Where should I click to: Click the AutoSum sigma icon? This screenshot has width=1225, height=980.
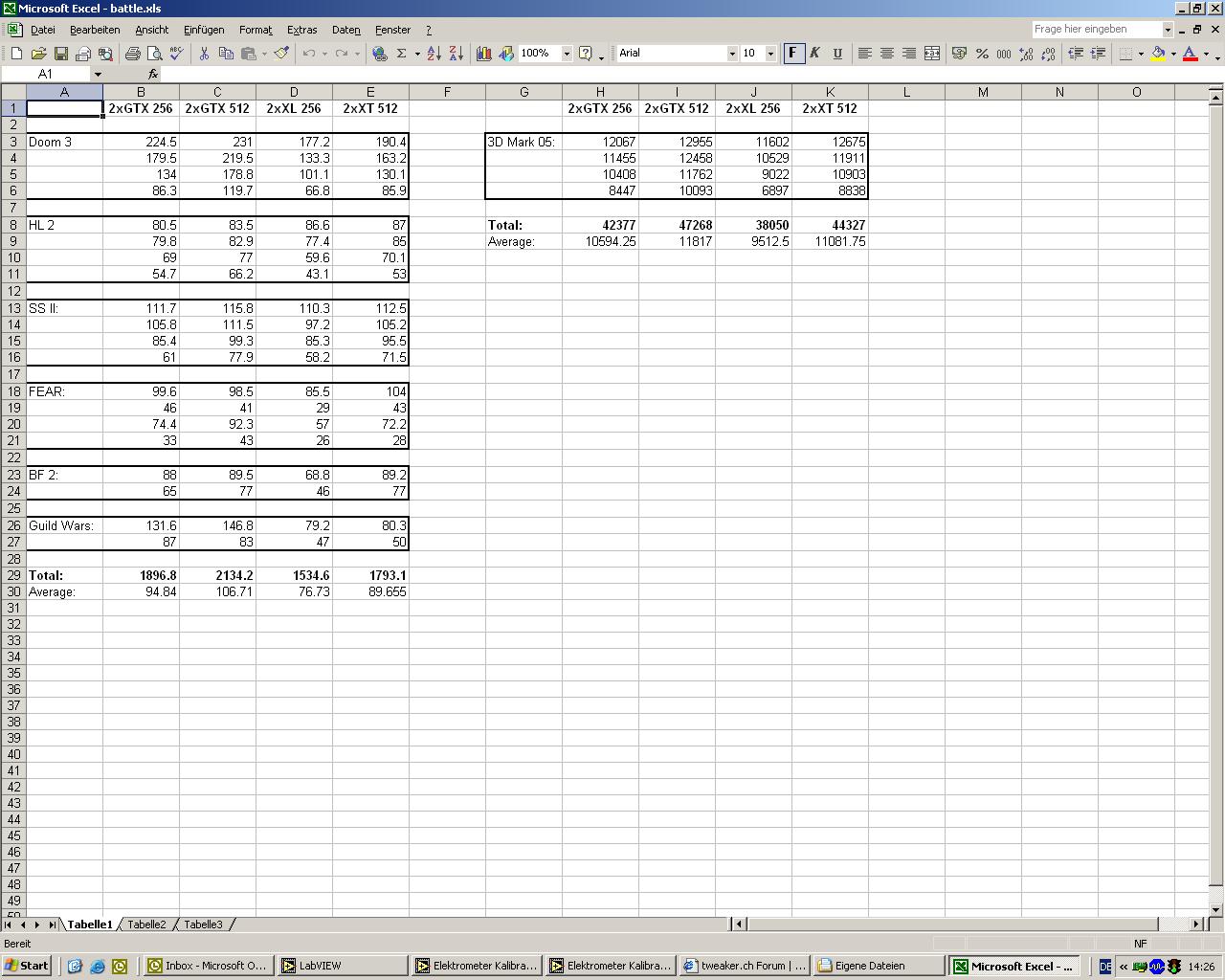[402, 54]
